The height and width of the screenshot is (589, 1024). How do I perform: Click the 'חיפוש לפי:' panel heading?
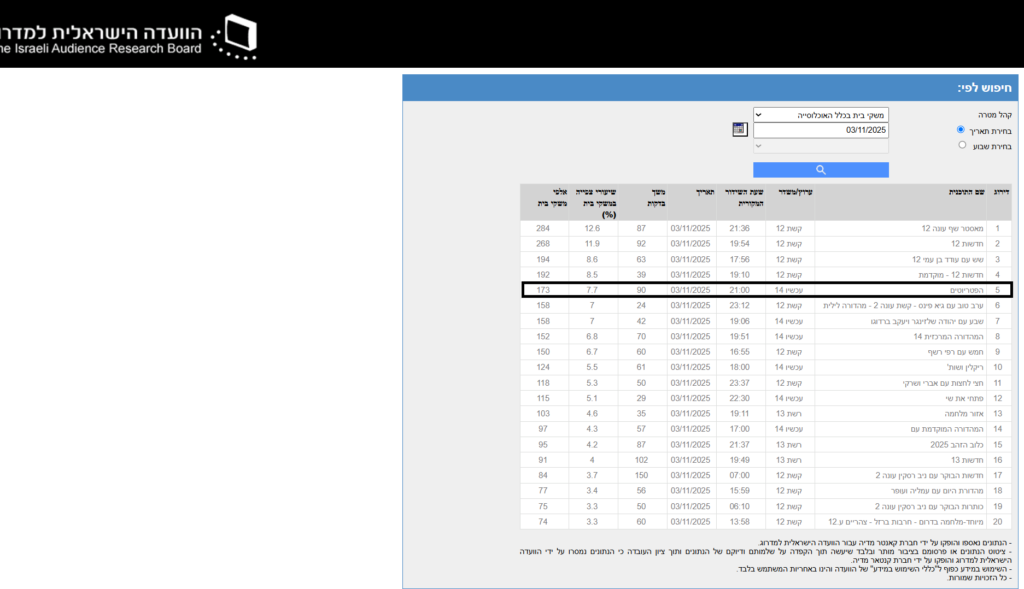(x=984, y=88)
